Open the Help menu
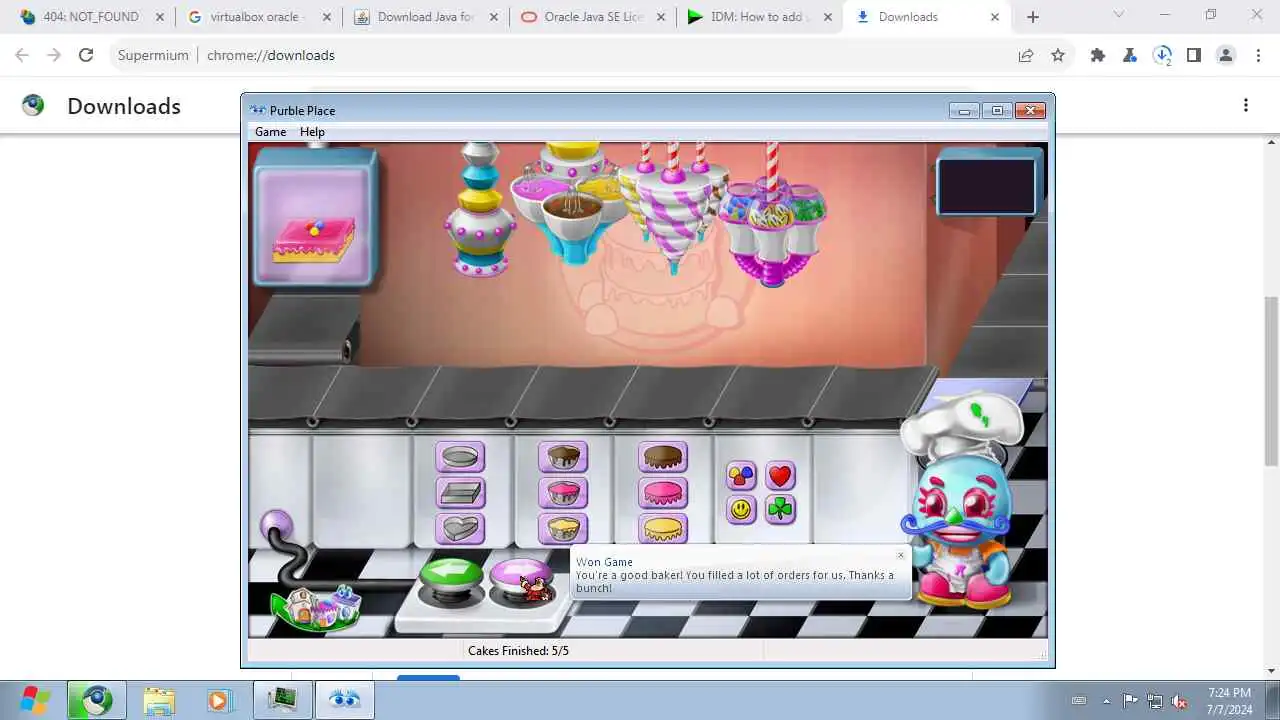 coord(312,132)
